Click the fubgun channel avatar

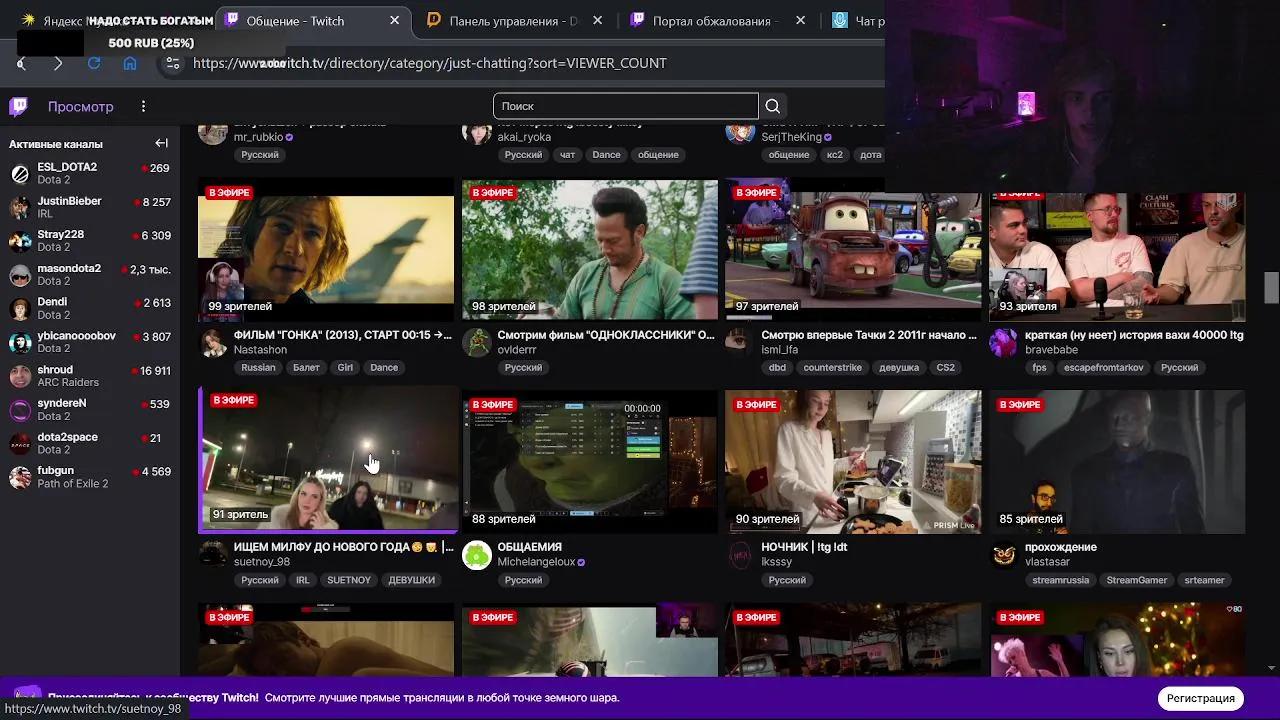pos(20,477)
